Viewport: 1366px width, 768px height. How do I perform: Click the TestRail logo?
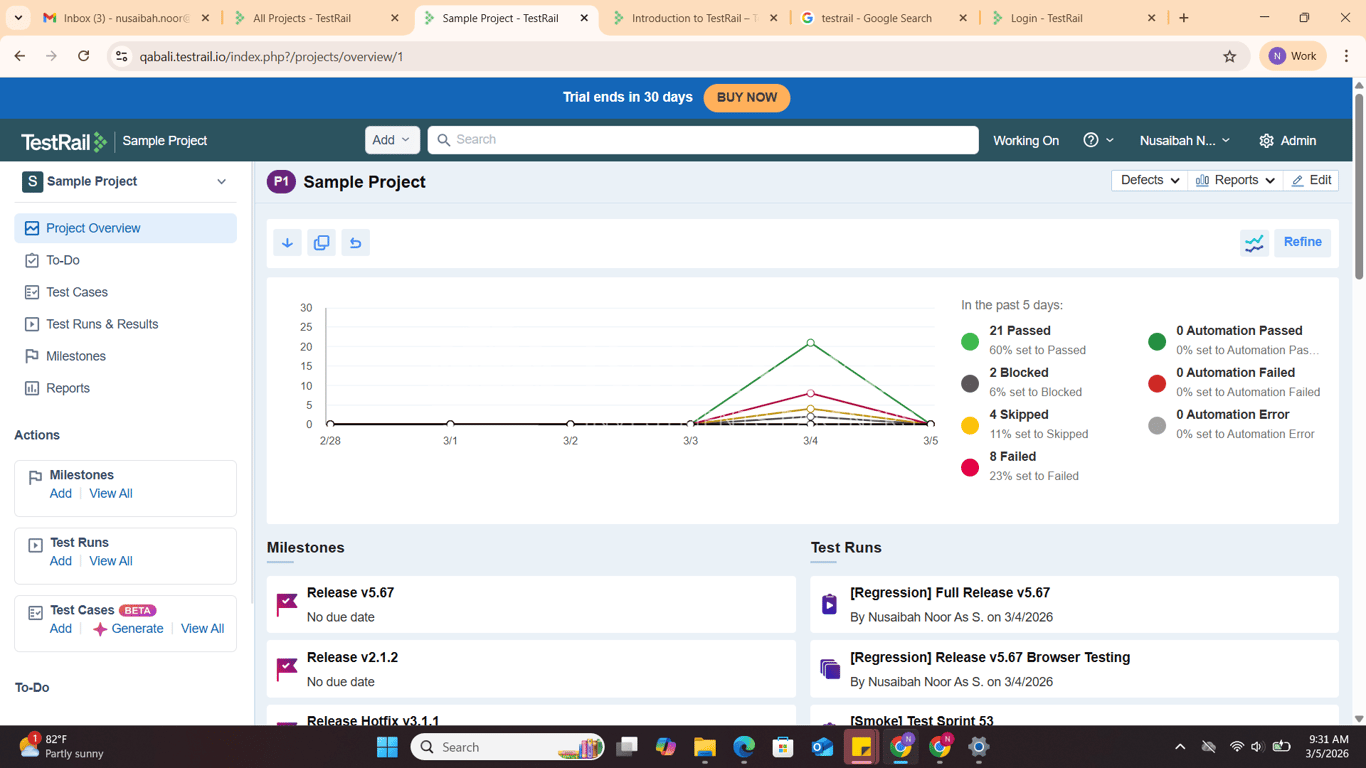[64, 142]
